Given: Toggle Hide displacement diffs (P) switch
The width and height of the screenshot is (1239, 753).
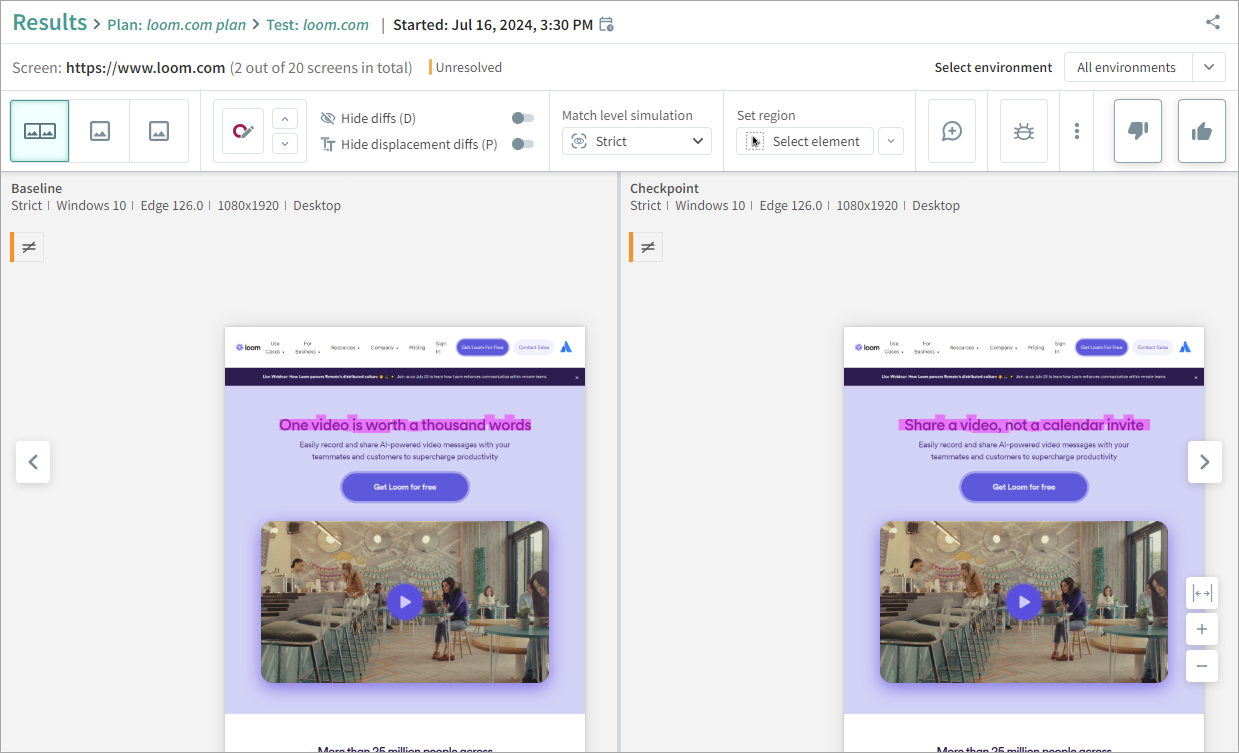Looking at the screenshot, I should [x=522, y=144].
